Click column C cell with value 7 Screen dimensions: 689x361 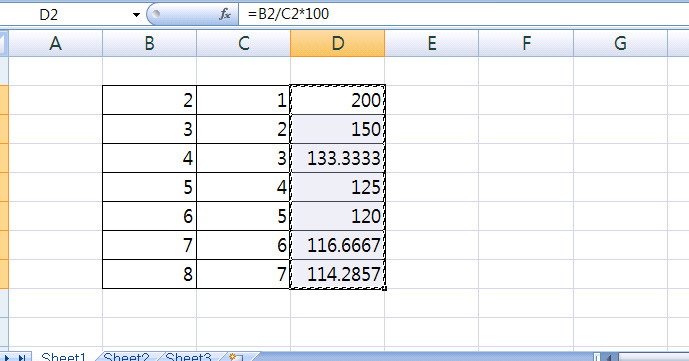point(243,274)
